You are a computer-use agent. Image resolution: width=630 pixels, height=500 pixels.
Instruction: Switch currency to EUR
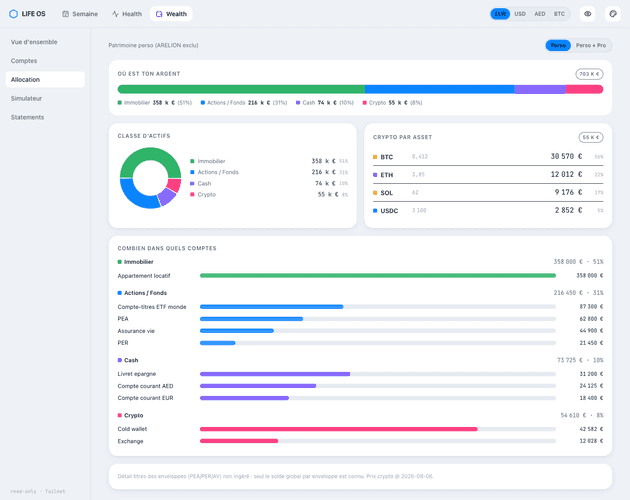click(500, 14)
